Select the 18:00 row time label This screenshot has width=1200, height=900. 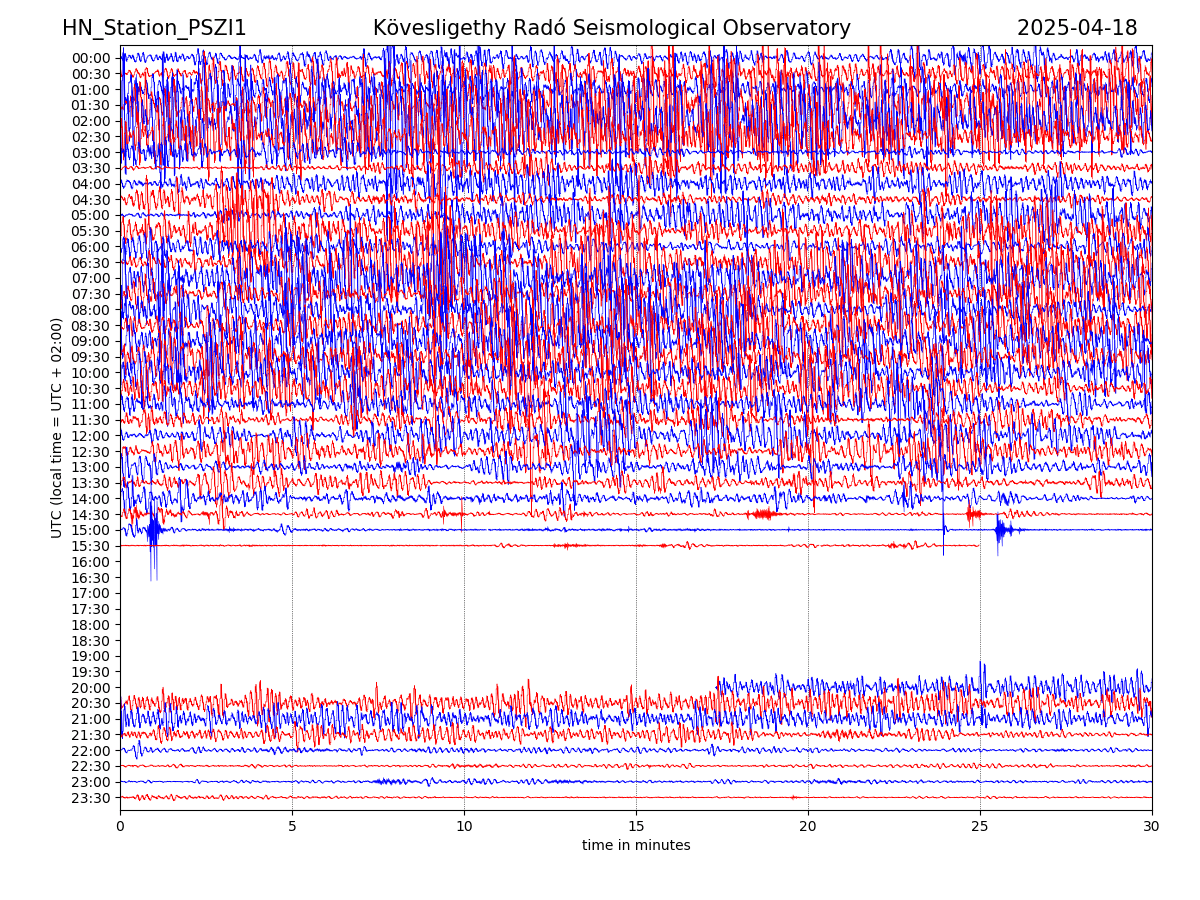coord(91,625)
